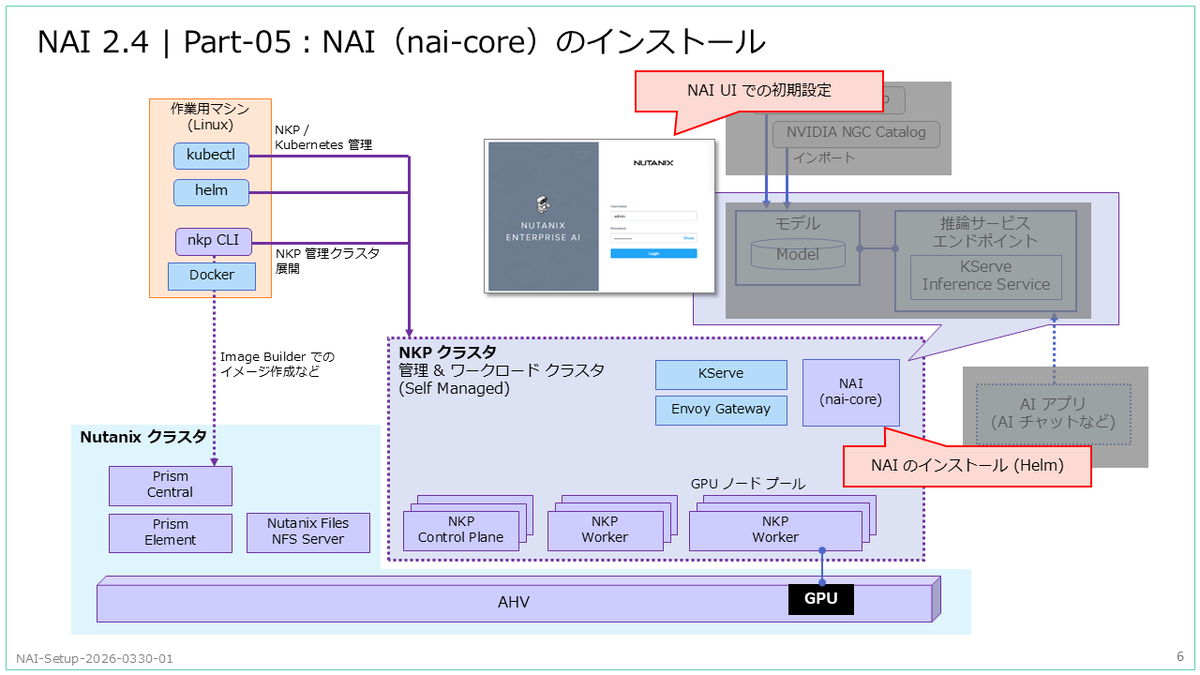Click the NVIDIA NGC Catalog box
Viewport: 1200px width, 675px height.
[856, 133]
